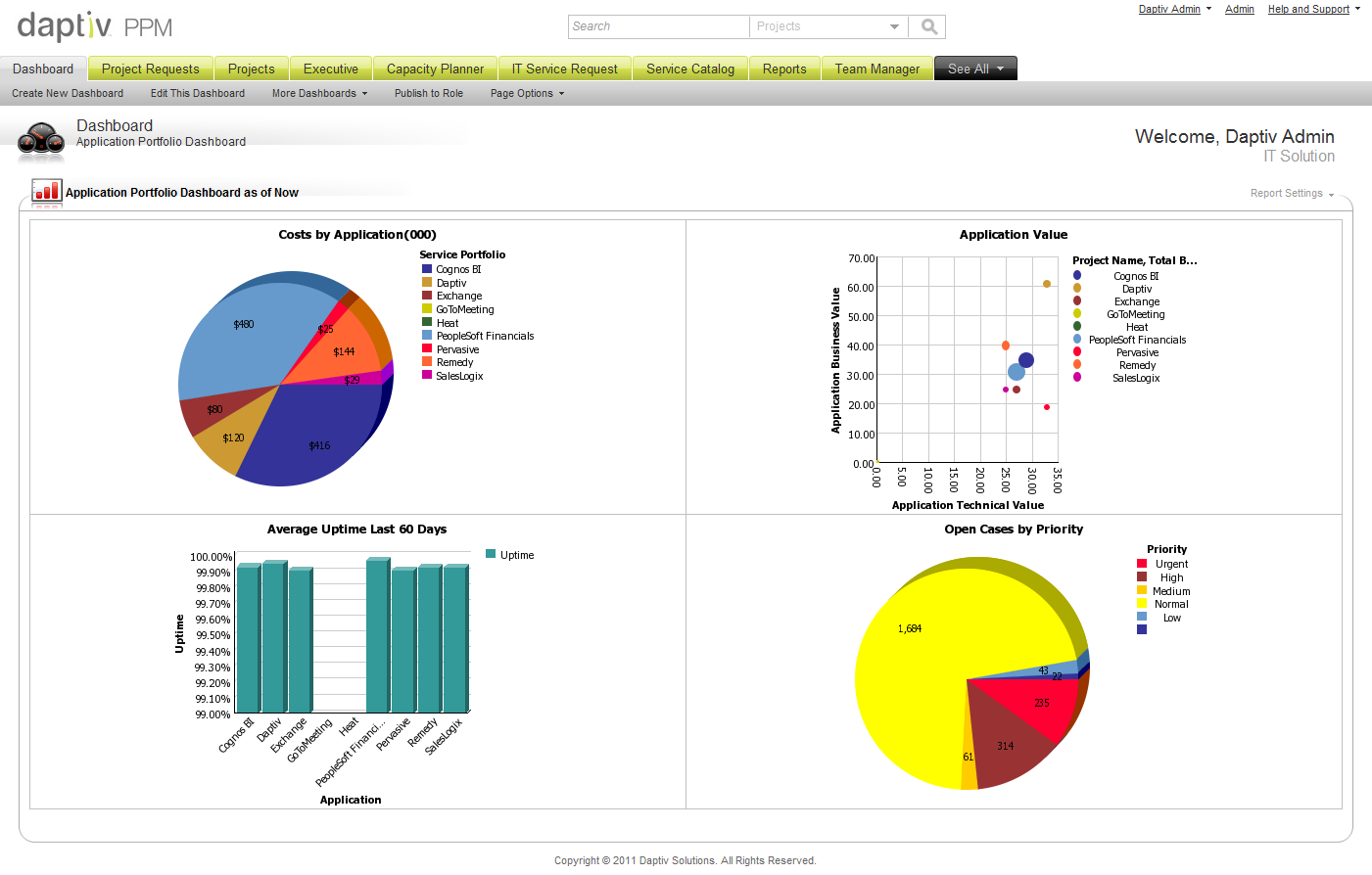This screenshot has height=875, width=1372.
Task: Click the Dashboard tab
Action: (x=43, y=69)
